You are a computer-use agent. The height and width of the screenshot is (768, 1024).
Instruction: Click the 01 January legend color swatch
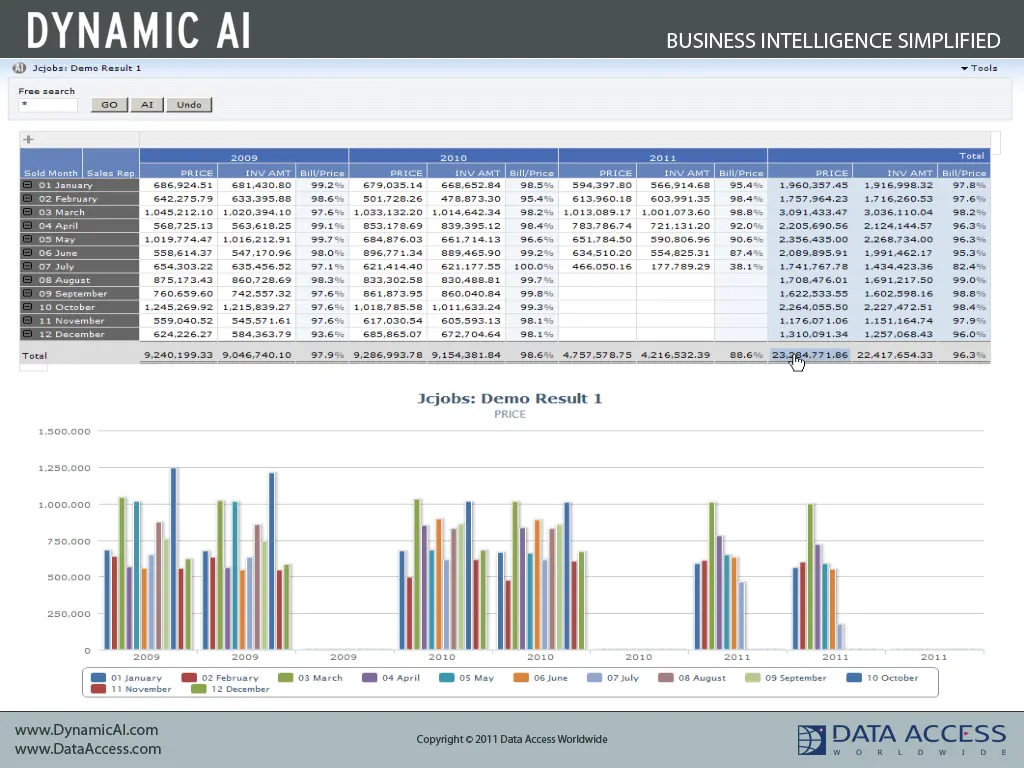click(99, 678)
